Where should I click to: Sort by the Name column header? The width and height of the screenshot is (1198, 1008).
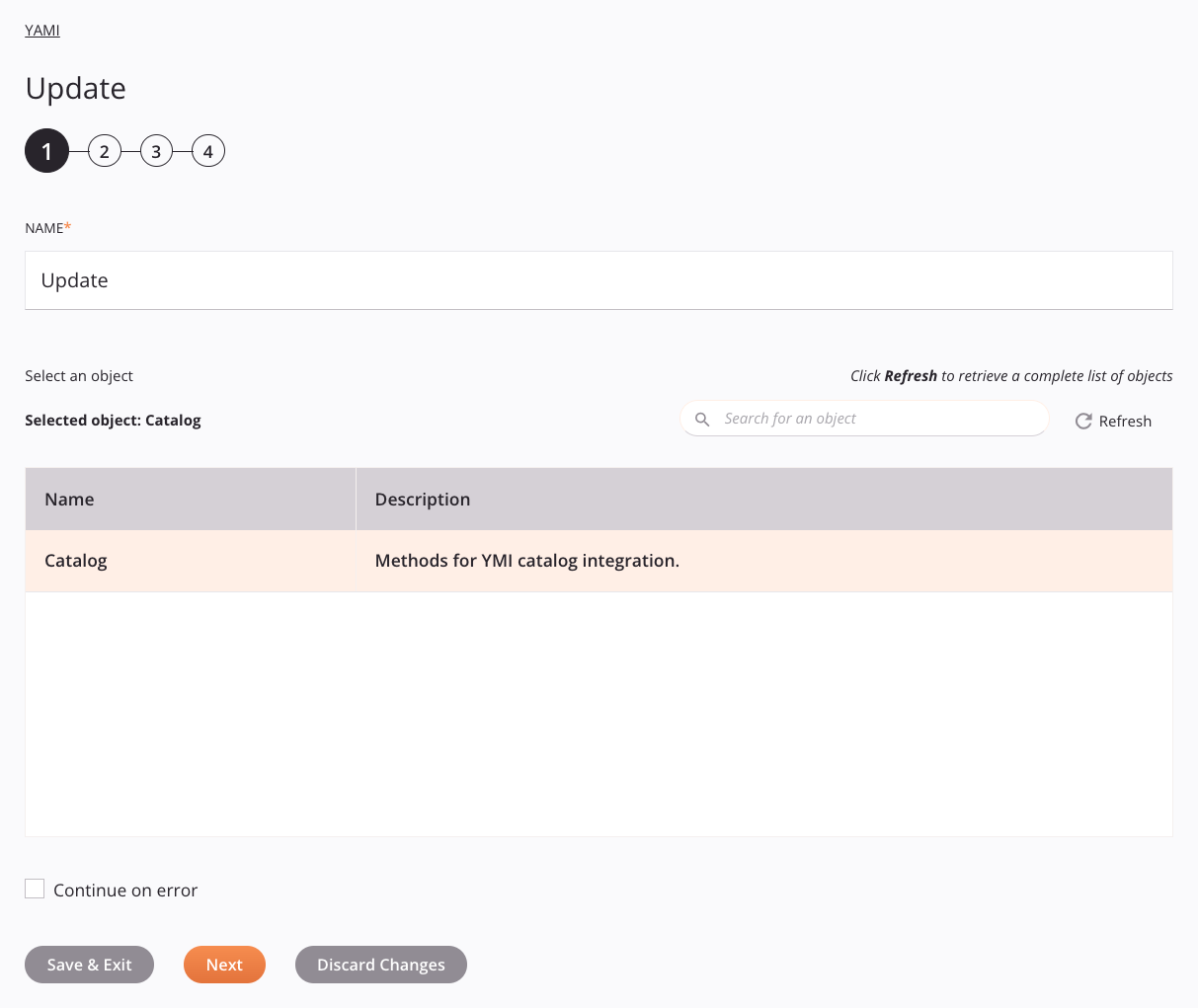(191, 500)
